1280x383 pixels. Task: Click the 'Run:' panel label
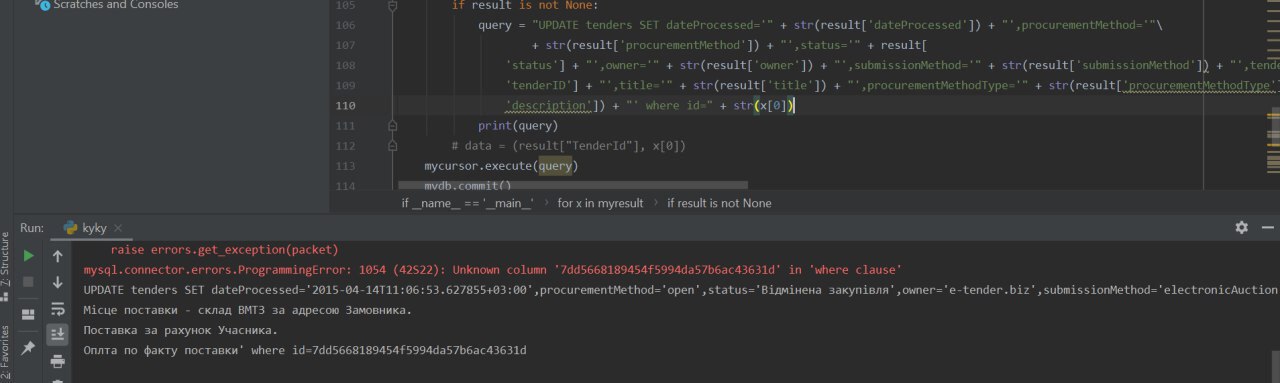pos(32,228)
